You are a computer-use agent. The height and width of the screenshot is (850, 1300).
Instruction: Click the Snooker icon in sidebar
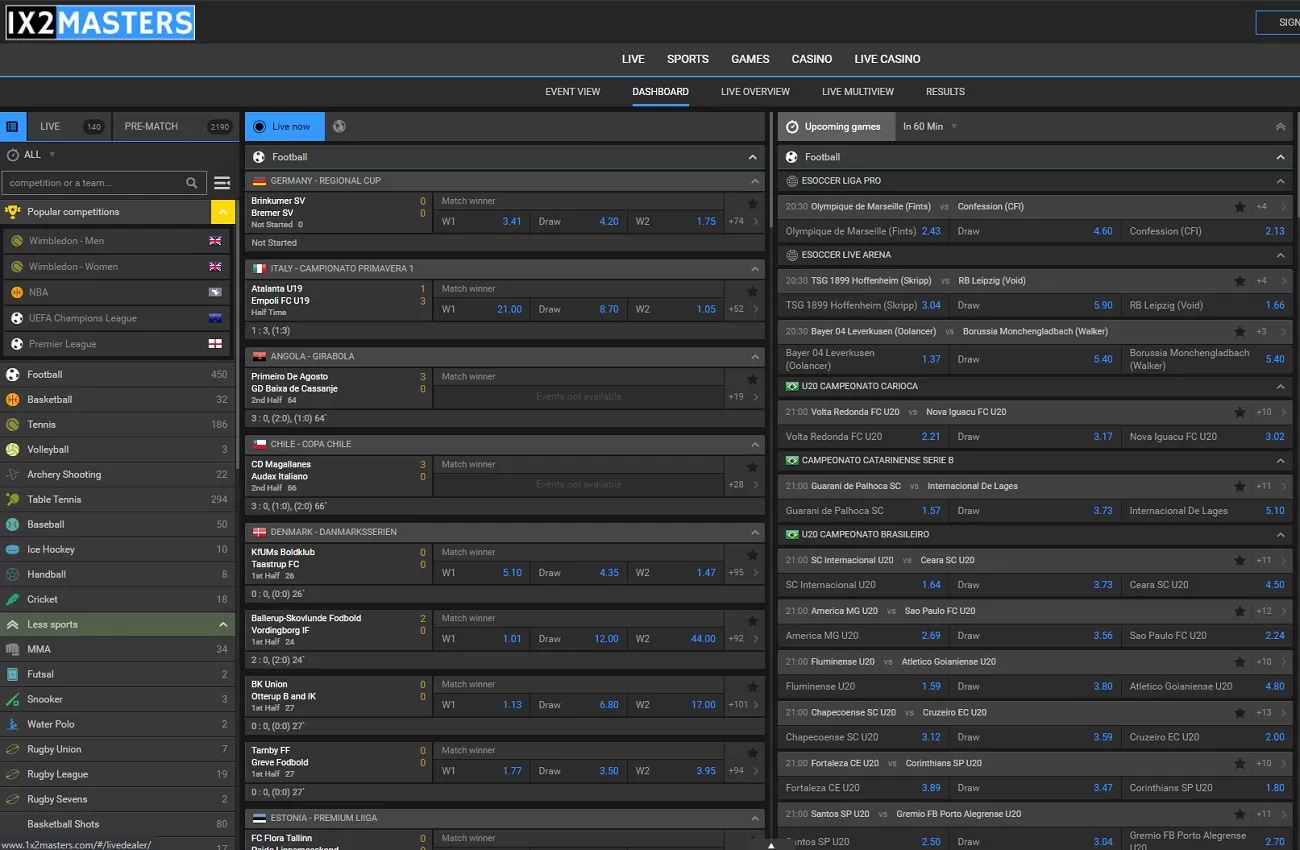pos(13,700)
